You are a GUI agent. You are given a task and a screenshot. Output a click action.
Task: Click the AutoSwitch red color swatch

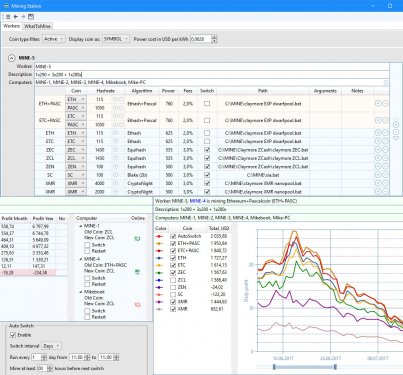point(160,236)
